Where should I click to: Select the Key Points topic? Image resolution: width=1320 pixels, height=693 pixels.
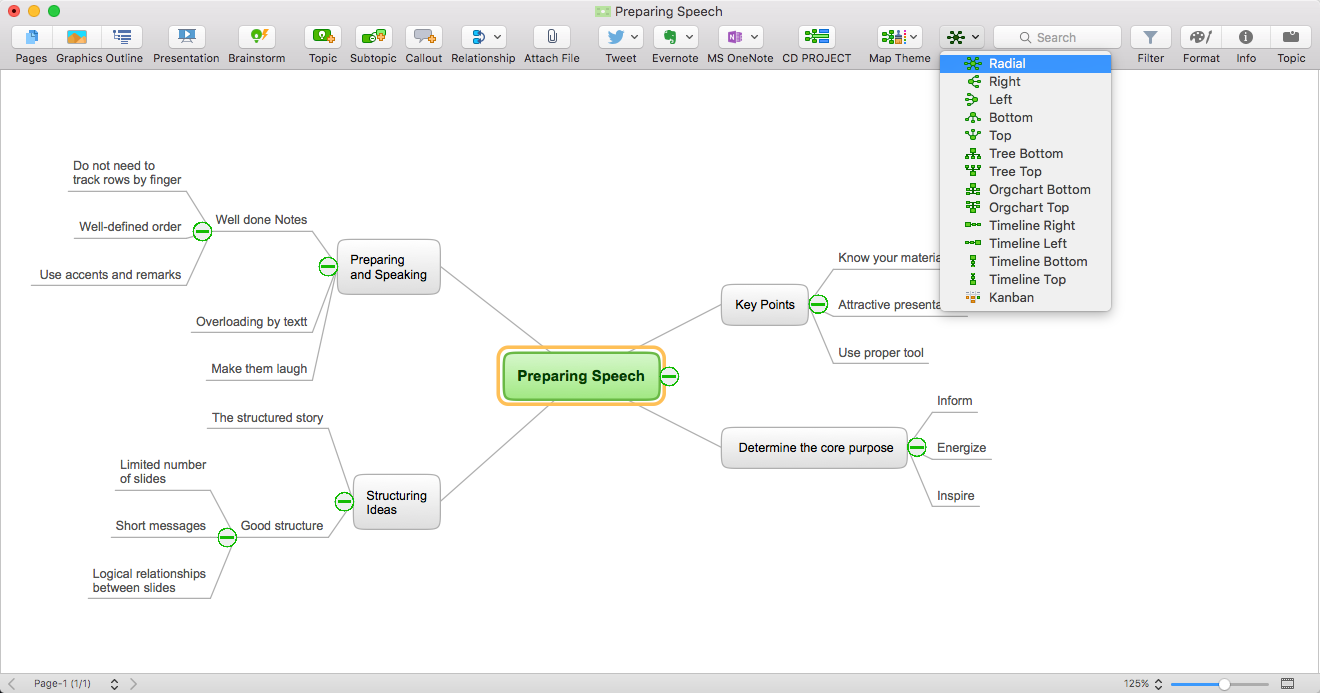(765, 304)
